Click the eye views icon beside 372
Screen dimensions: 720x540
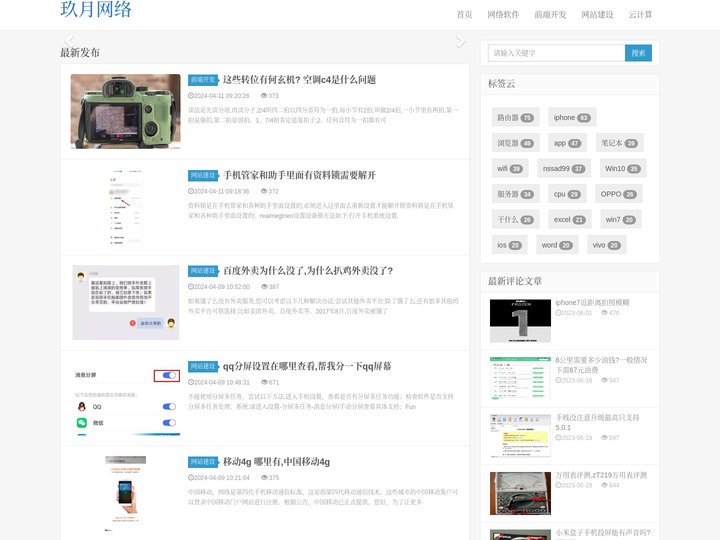point(264,191)
